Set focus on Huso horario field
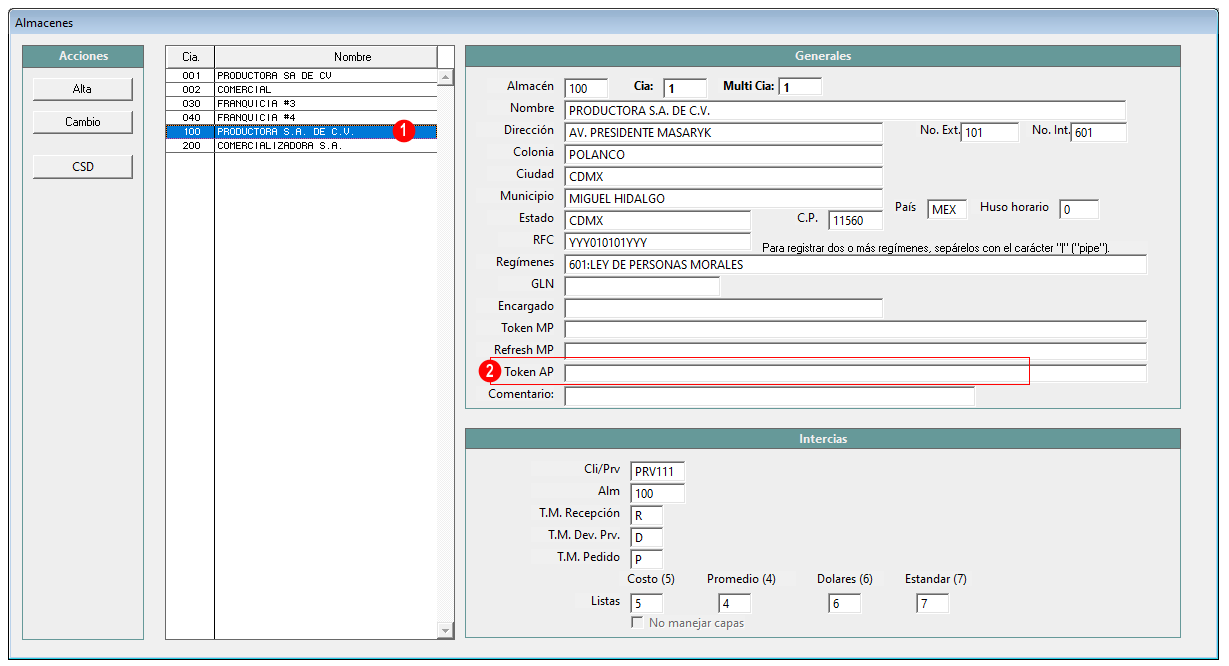 pyautogui.click(x=1079, y=210)
